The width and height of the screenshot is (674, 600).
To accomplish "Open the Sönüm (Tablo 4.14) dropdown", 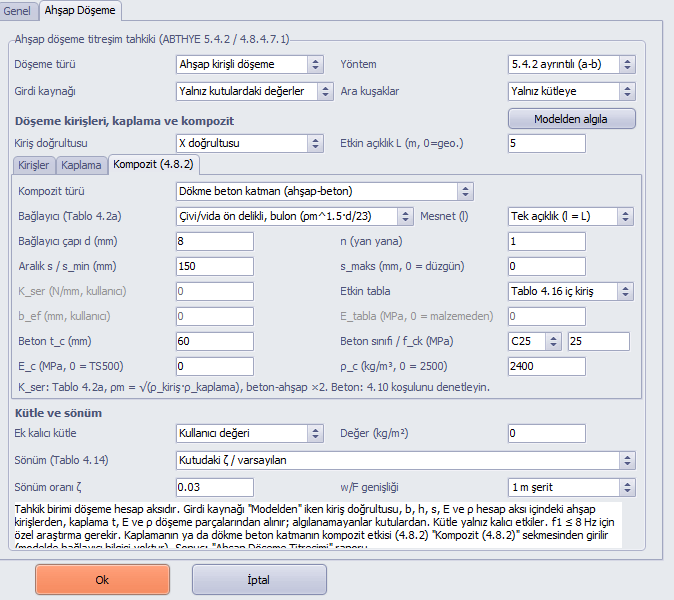I will (405, 460).
